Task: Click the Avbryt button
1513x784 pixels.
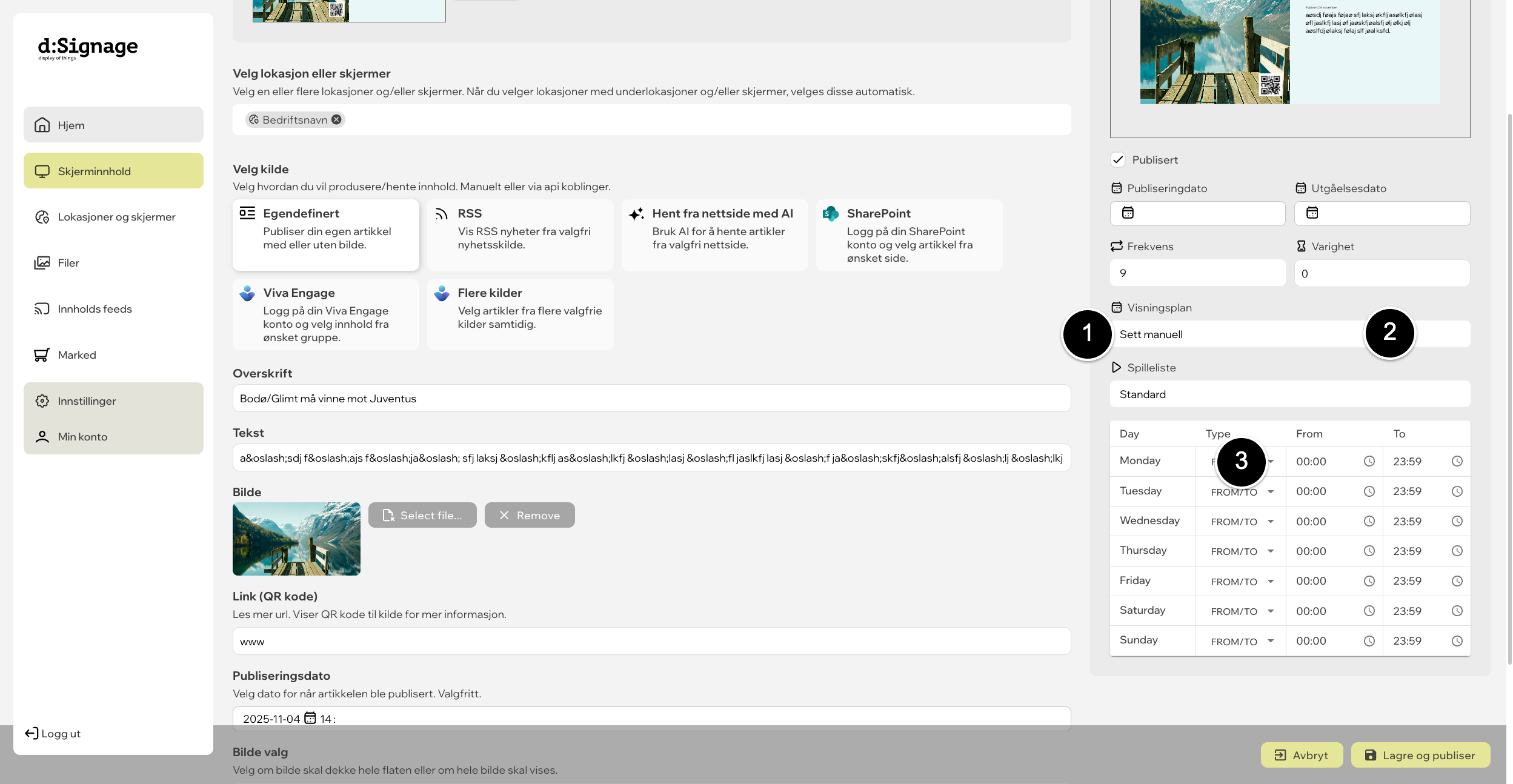Action: pos(1302,755)
